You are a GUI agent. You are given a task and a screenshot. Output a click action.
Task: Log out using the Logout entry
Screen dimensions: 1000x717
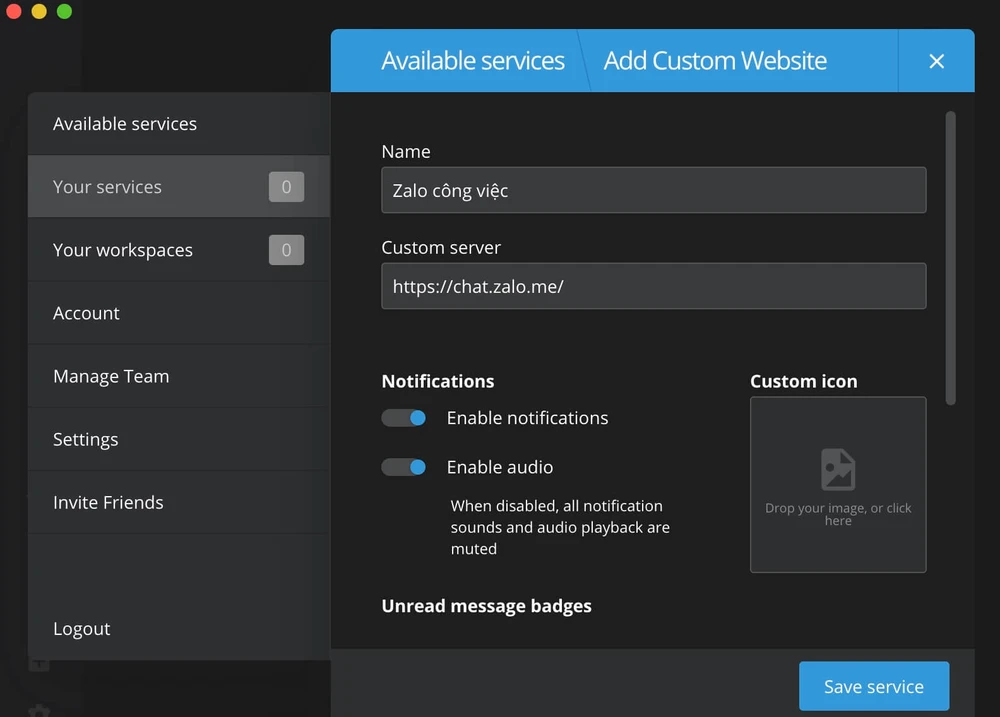82,629
